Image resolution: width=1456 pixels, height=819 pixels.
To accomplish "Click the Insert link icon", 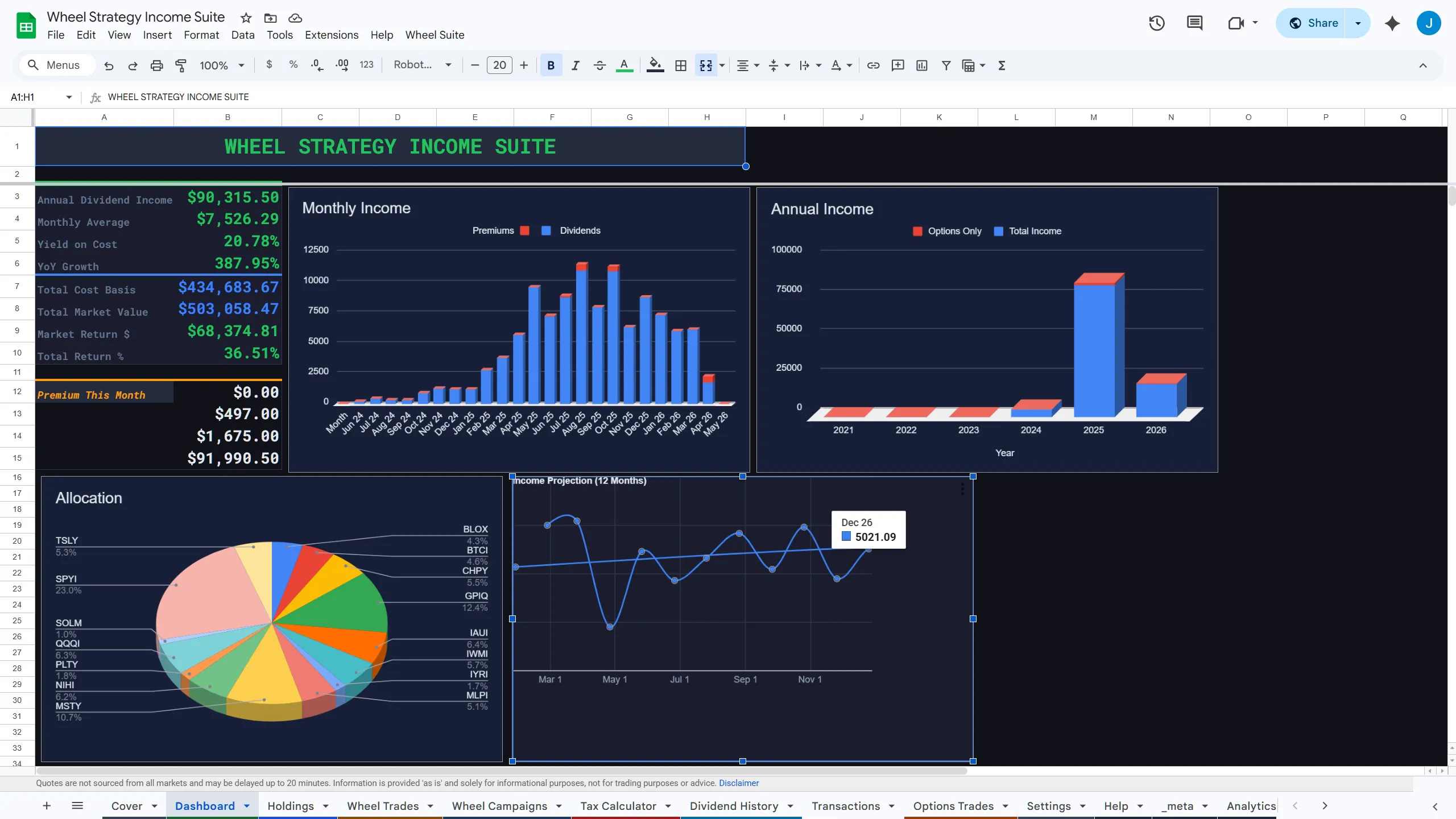I will point(873,65).
